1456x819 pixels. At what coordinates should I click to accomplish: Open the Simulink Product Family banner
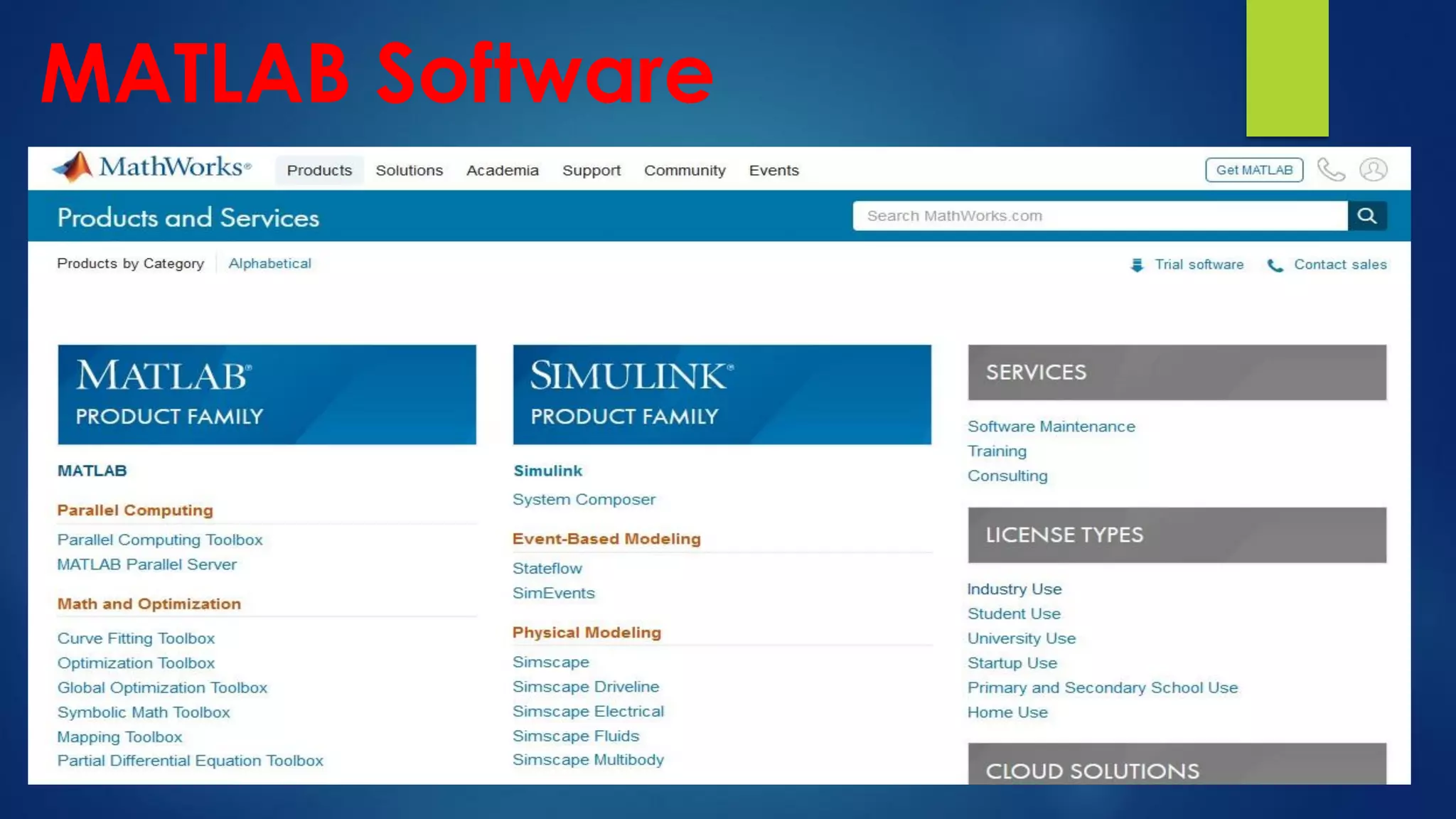coord(722,395)
